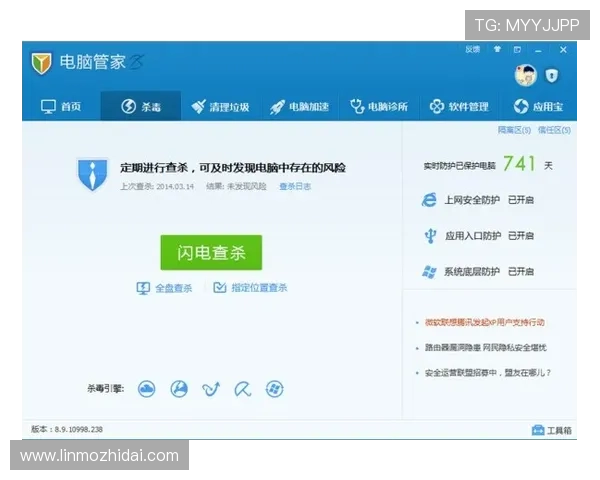Select the third antivirus engine icon
The width and height of the screenshot is (600, 480).
click(211, 389)
